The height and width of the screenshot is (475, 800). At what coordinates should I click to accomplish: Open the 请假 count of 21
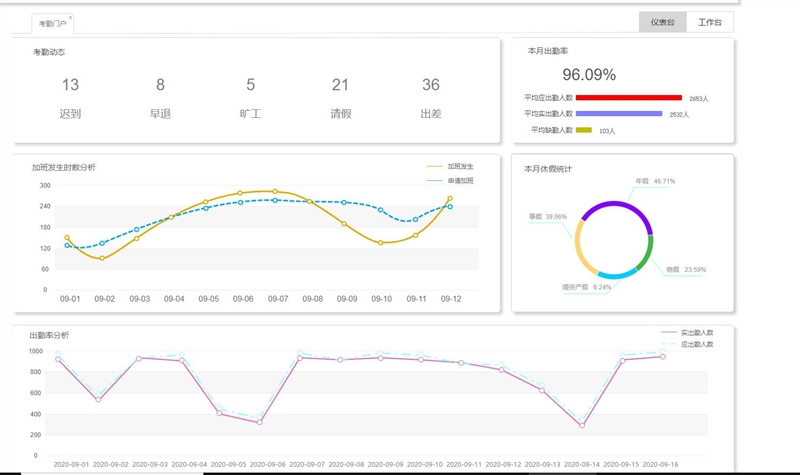coord(340,85)
